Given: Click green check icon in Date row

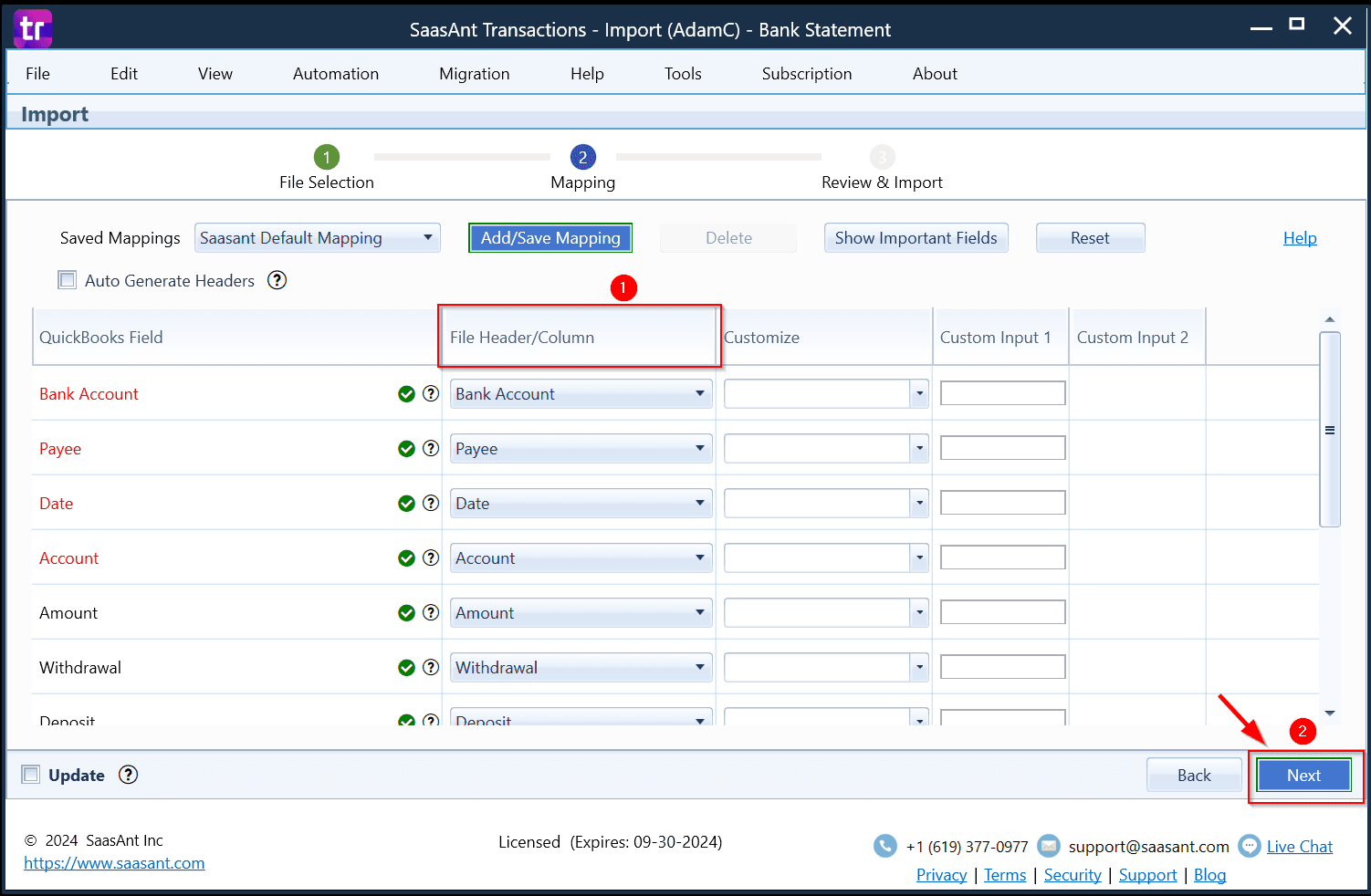Looking at the screenshot, I should pyautogui.click(x=407, y=503).
